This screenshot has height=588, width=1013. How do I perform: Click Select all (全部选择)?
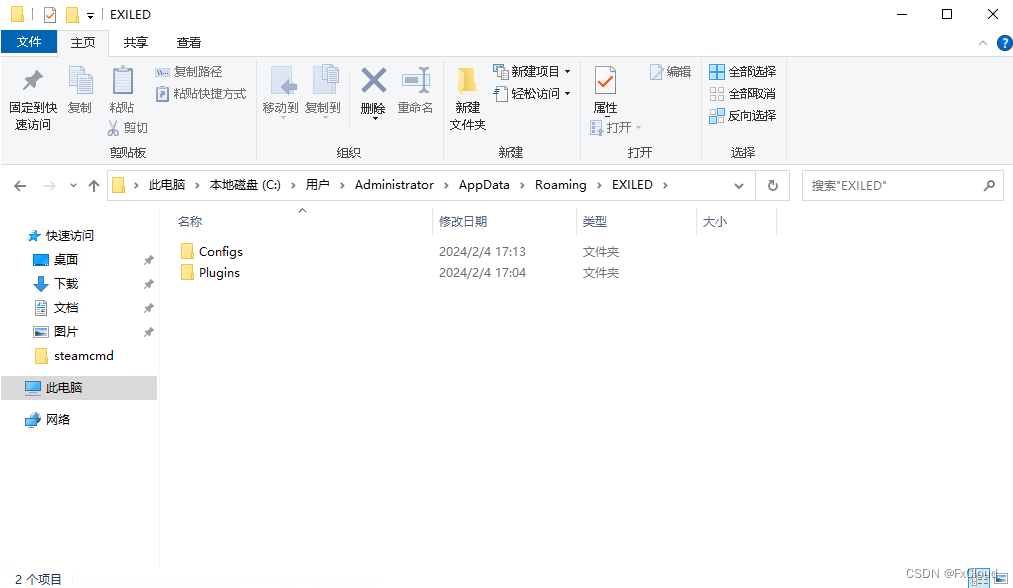click(x=742, y=72)
